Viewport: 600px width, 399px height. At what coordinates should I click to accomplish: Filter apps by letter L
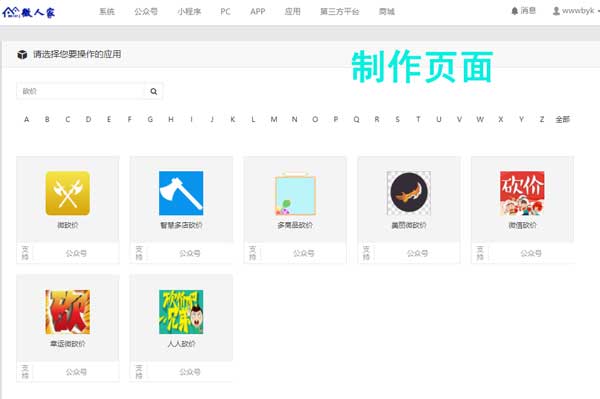click(253, 119)
